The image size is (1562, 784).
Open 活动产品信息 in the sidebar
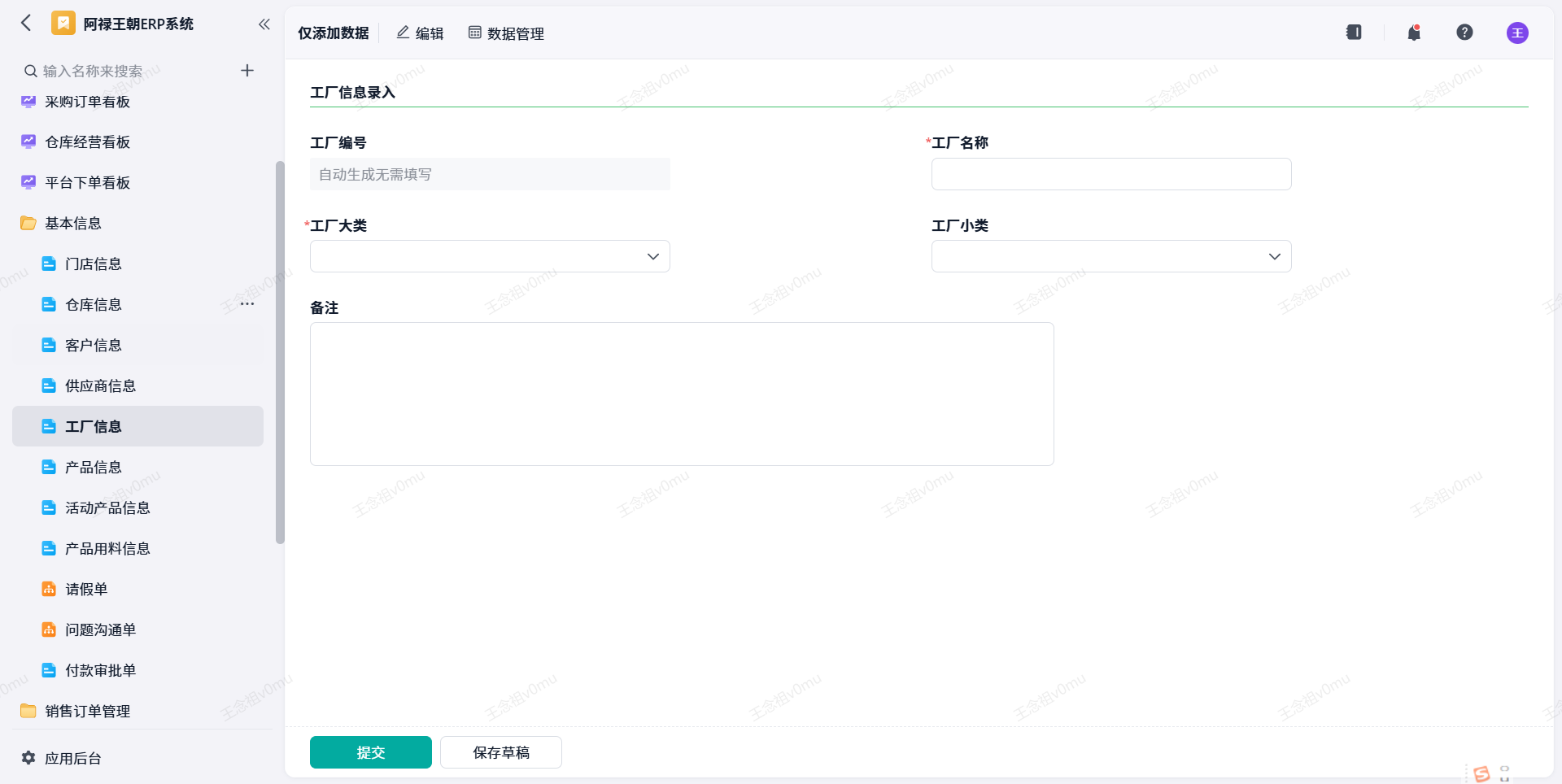pos(138,507)
